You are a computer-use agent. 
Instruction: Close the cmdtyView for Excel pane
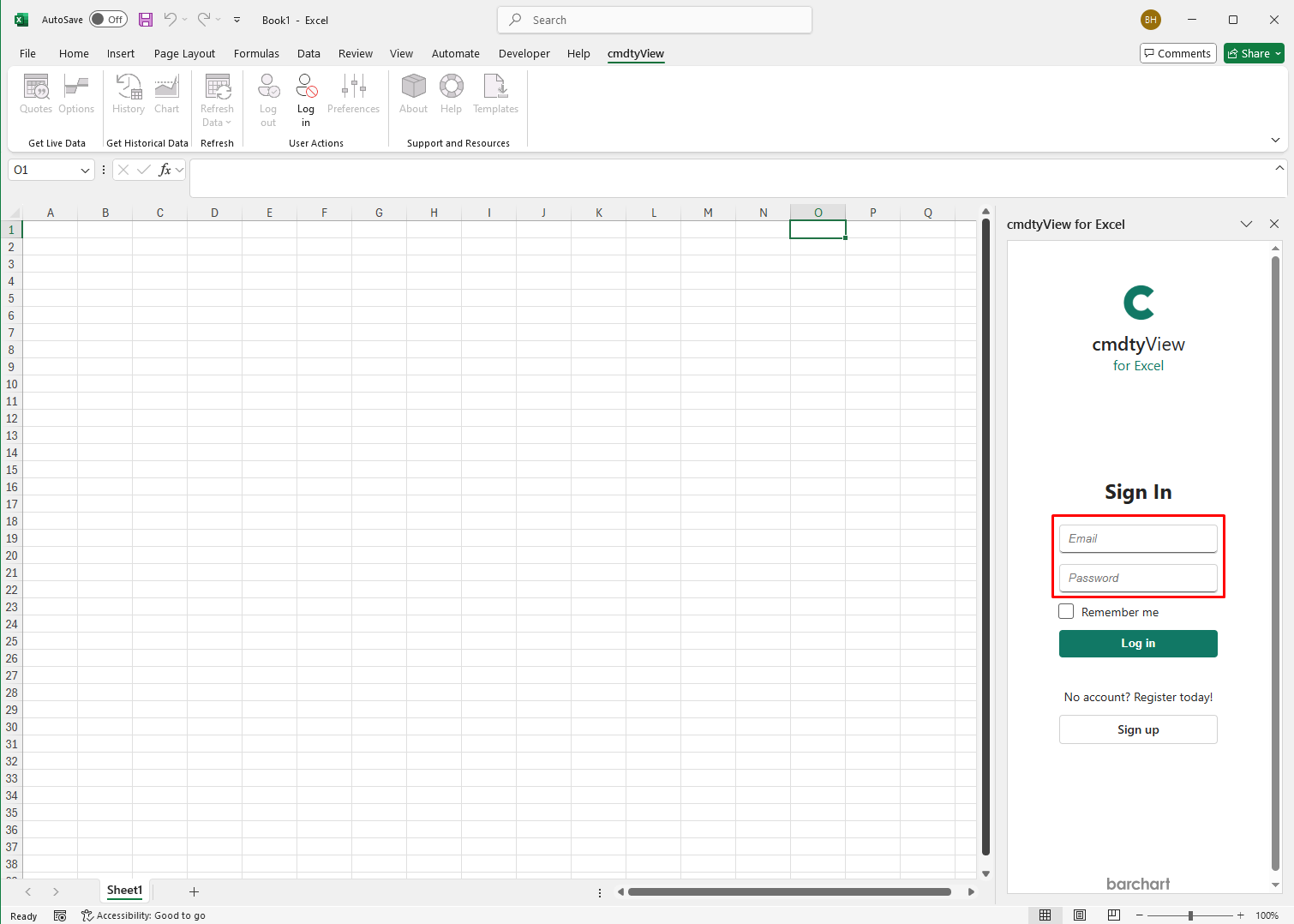coord(1274,224)
